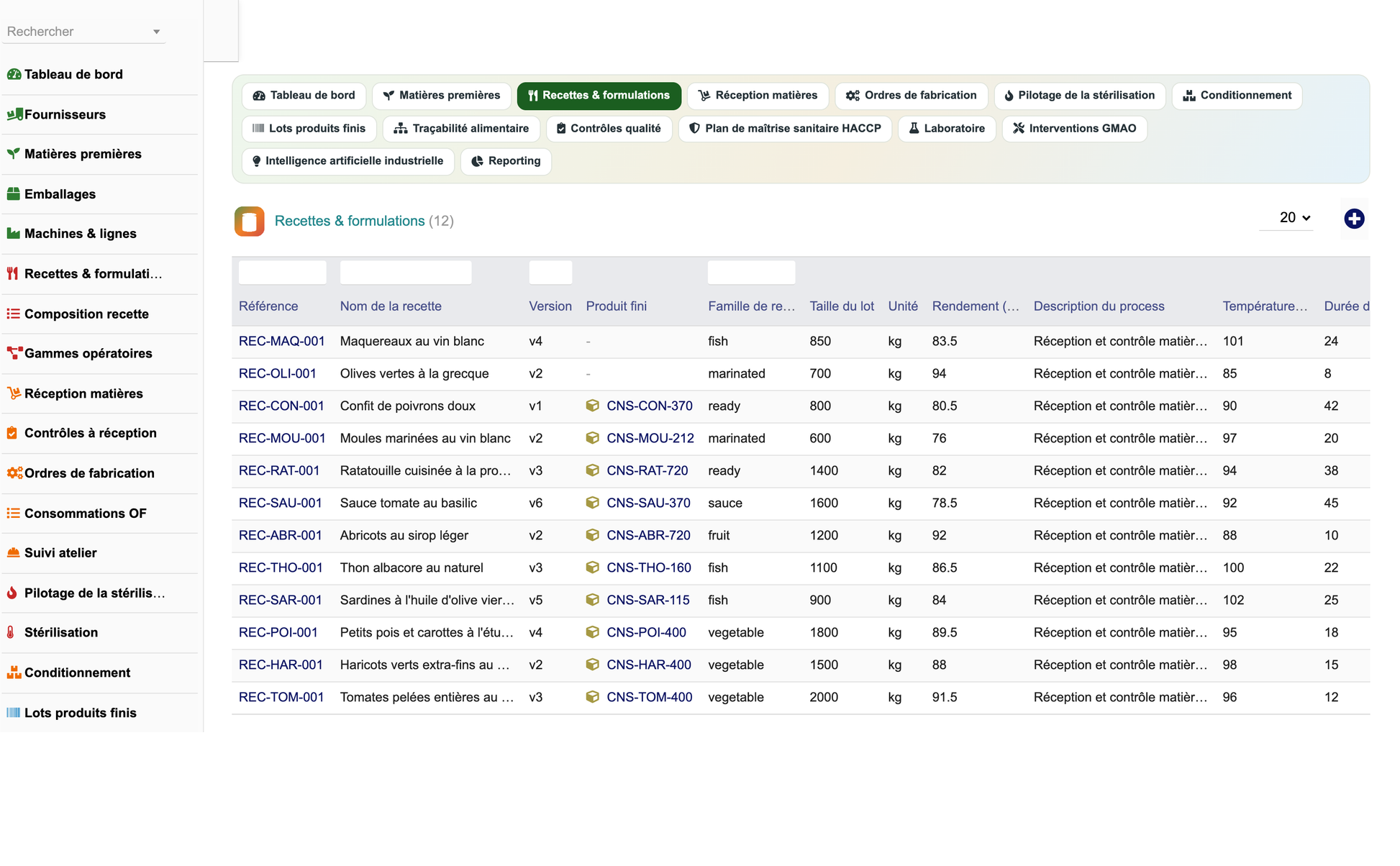Sort by the Rendement column header
1400x866 pixels.
tap(976, 306)
